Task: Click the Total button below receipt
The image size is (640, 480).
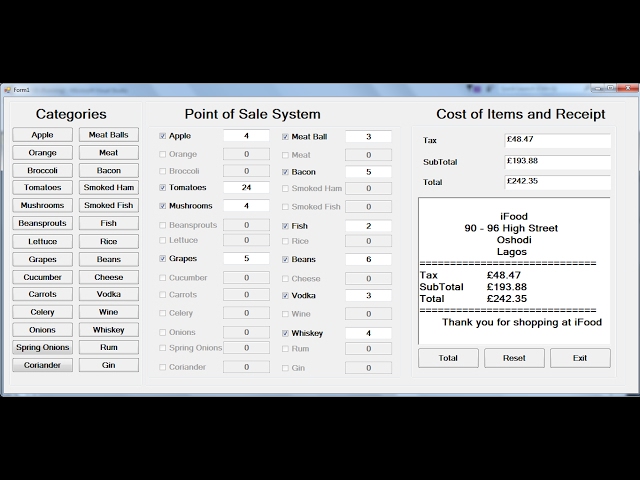Action: coord(448,358)
